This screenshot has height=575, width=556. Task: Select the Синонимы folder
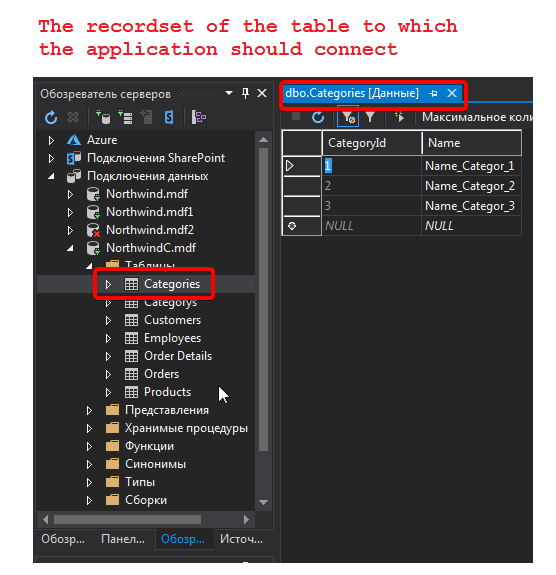point(155,464)
